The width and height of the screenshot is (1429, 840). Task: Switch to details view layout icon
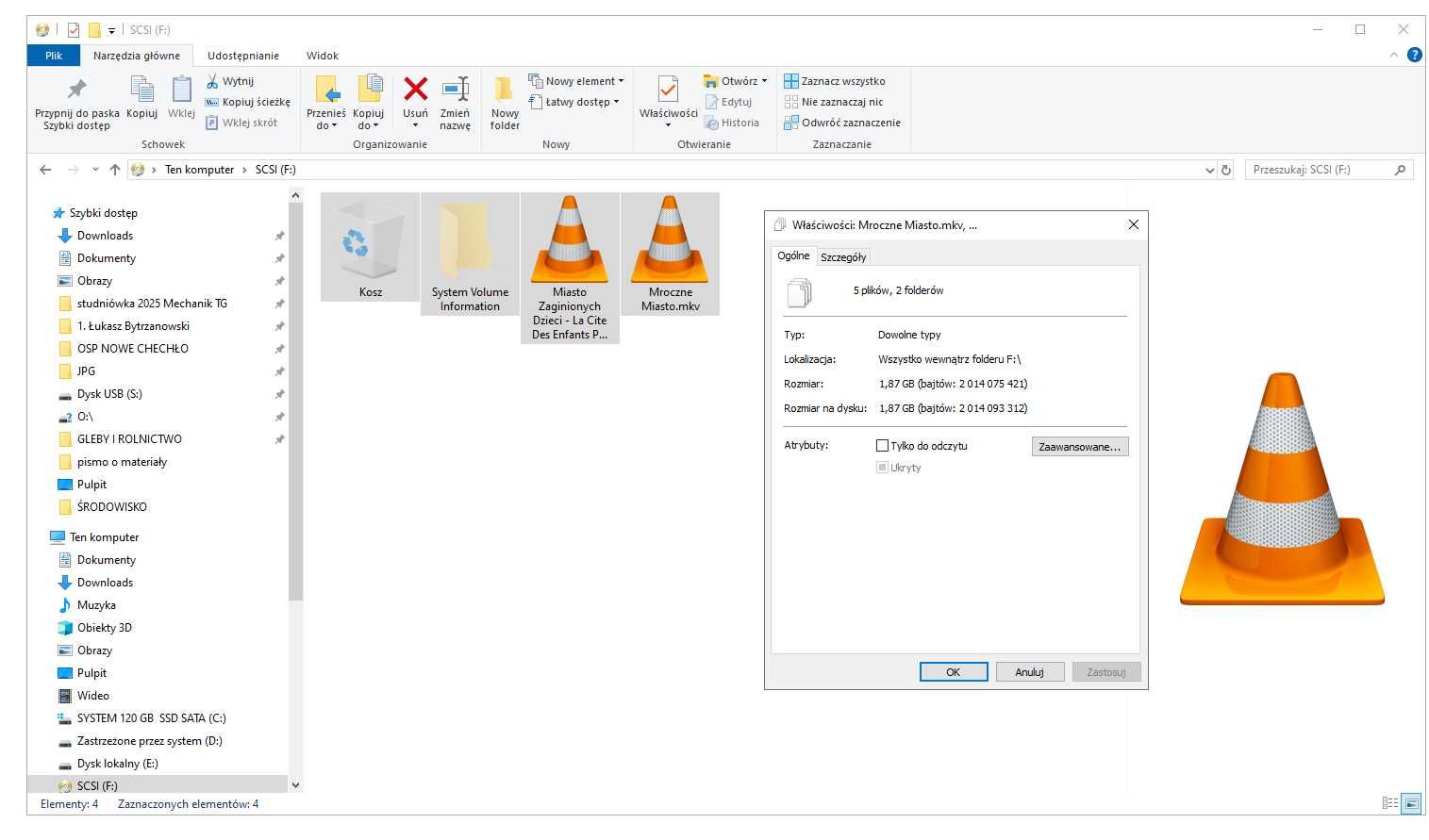pos(1389,803)
